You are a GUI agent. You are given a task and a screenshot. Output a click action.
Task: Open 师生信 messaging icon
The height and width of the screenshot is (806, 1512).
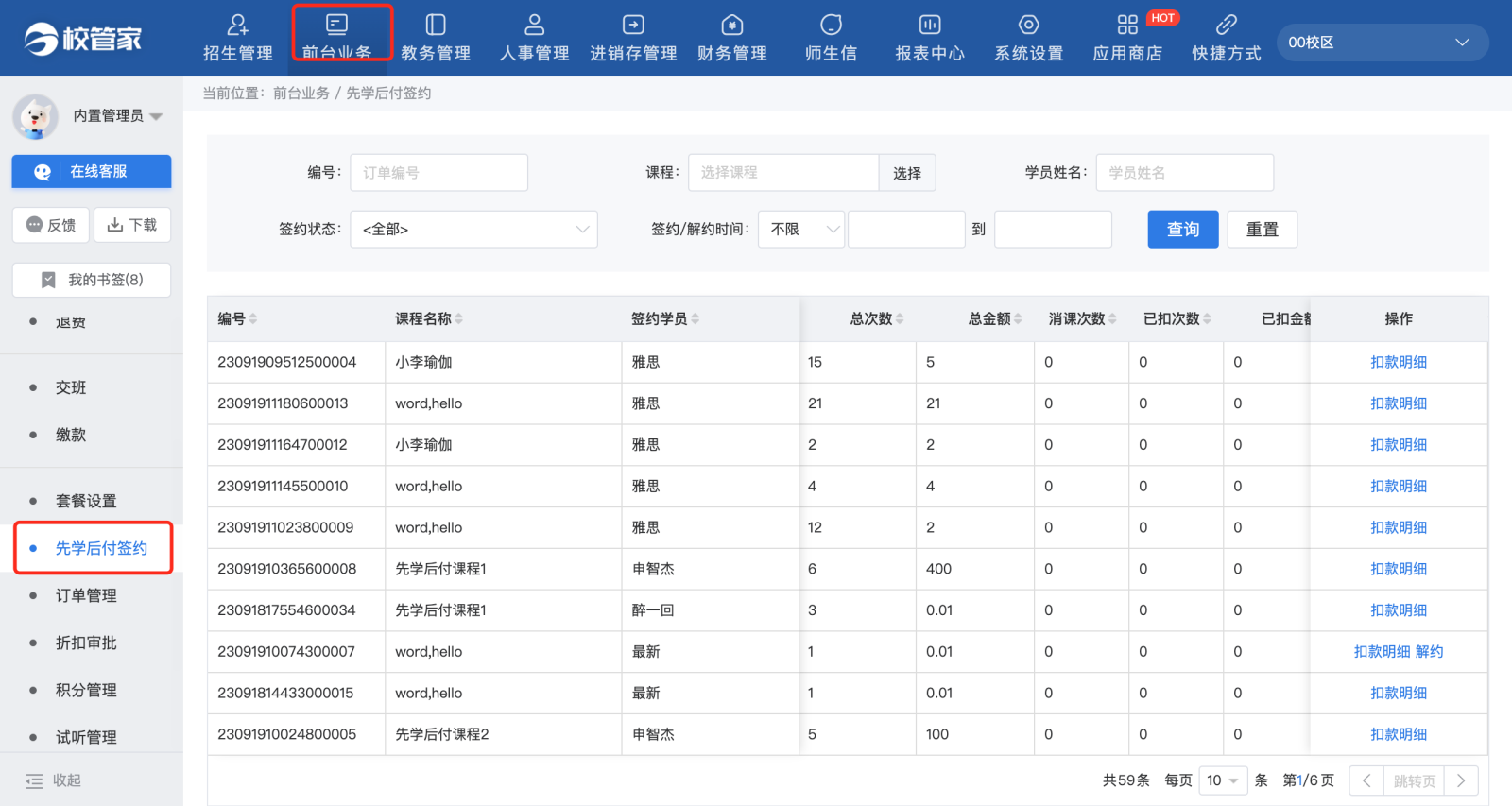(x=832, y=25)
